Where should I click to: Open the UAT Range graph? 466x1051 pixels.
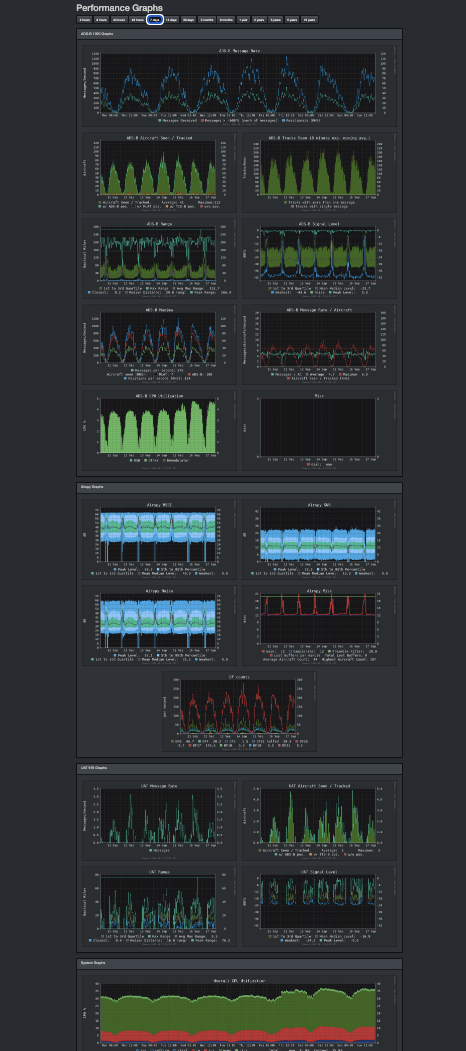(160, 906)
